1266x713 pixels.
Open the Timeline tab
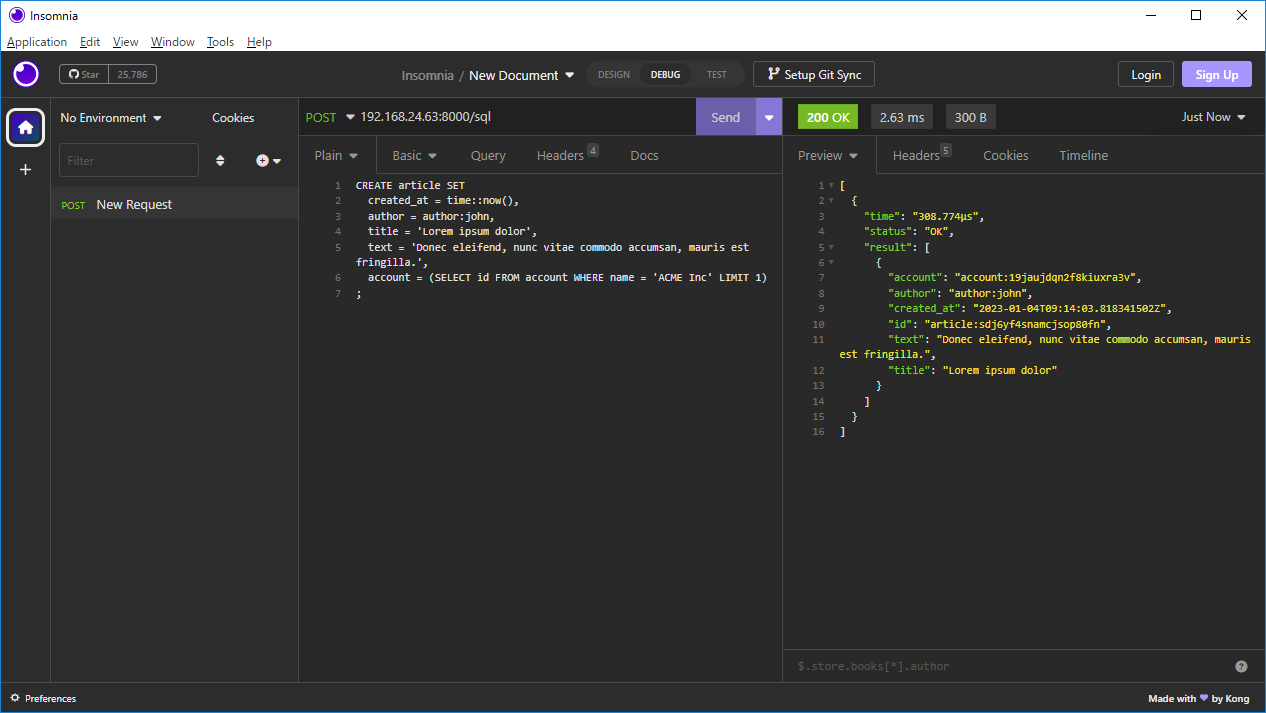tap(1084, 155)
